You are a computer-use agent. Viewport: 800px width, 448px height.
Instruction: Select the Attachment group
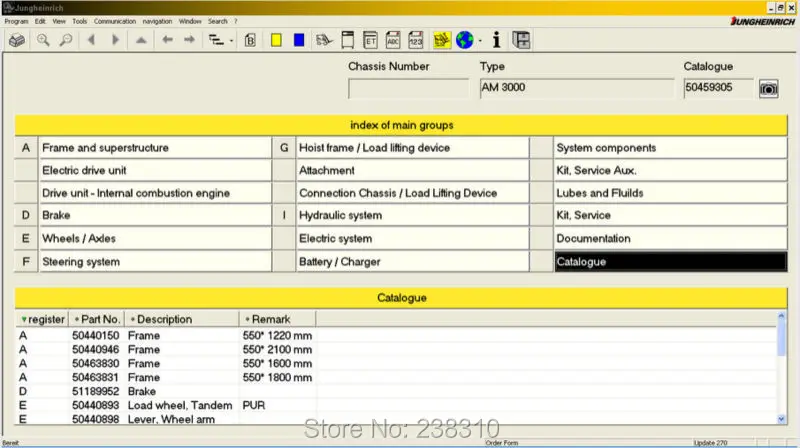(x=412, y=170)
